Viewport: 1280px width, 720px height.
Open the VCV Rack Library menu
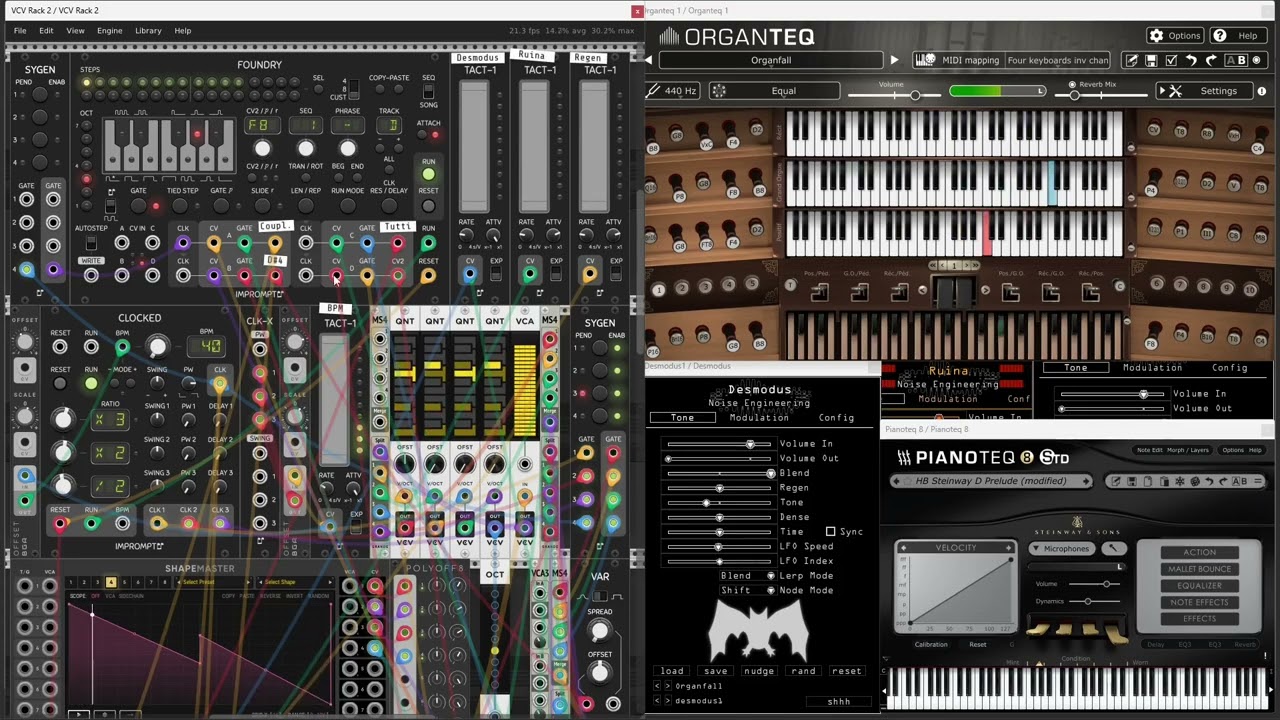tap(148, 31)
